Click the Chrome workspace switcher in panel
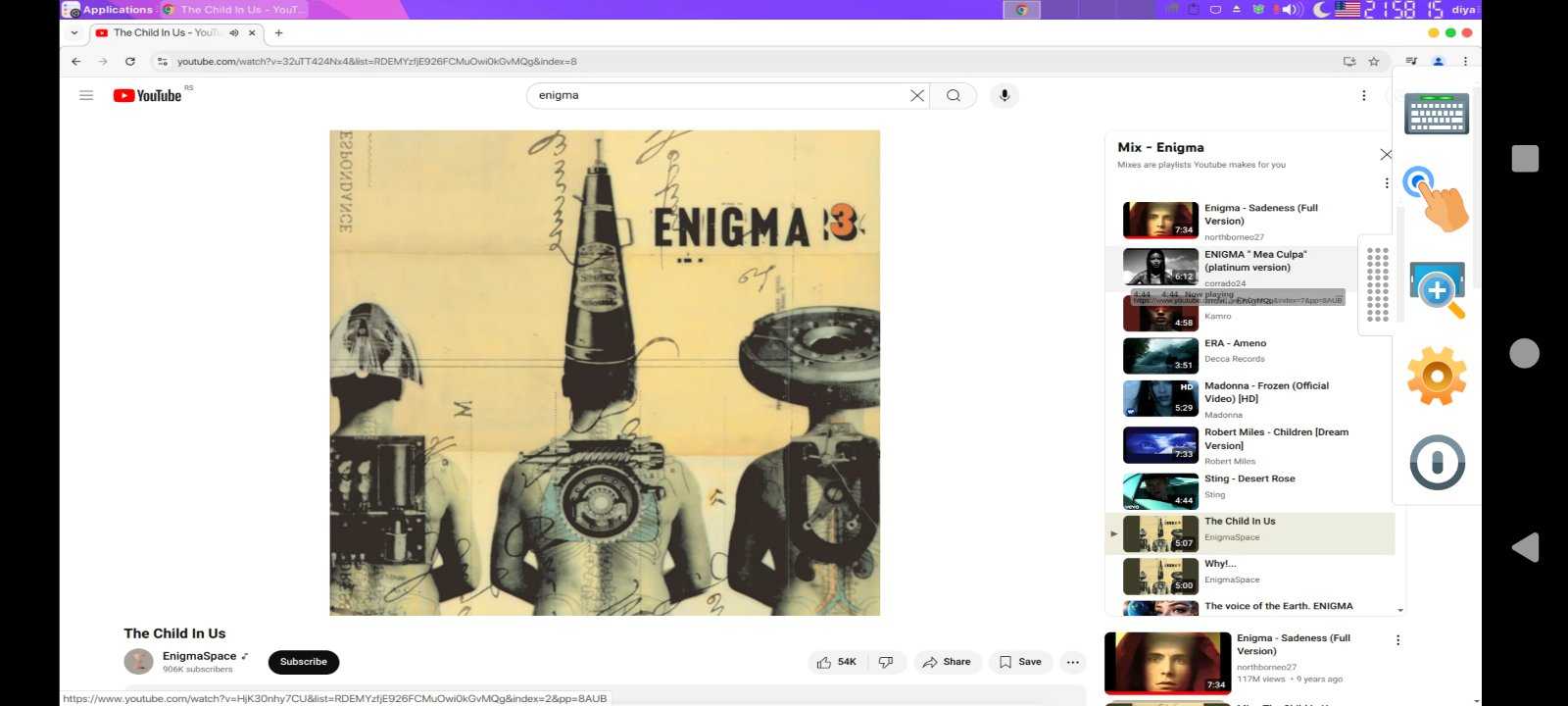This screenshot has width=1568, height=706. click(1021, 10)
